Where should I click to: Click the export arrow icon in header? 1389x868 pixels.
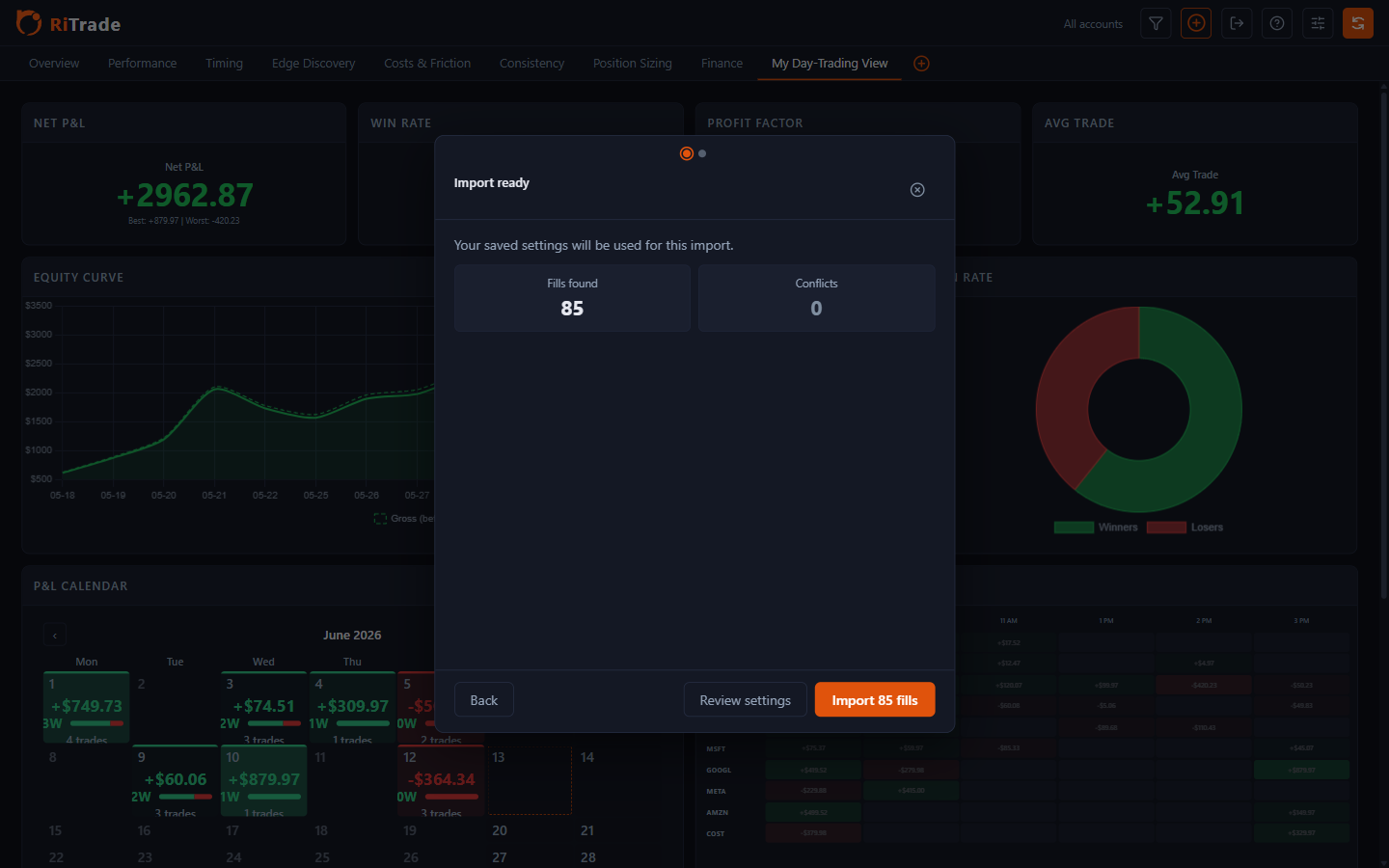tap(1237, 23)
